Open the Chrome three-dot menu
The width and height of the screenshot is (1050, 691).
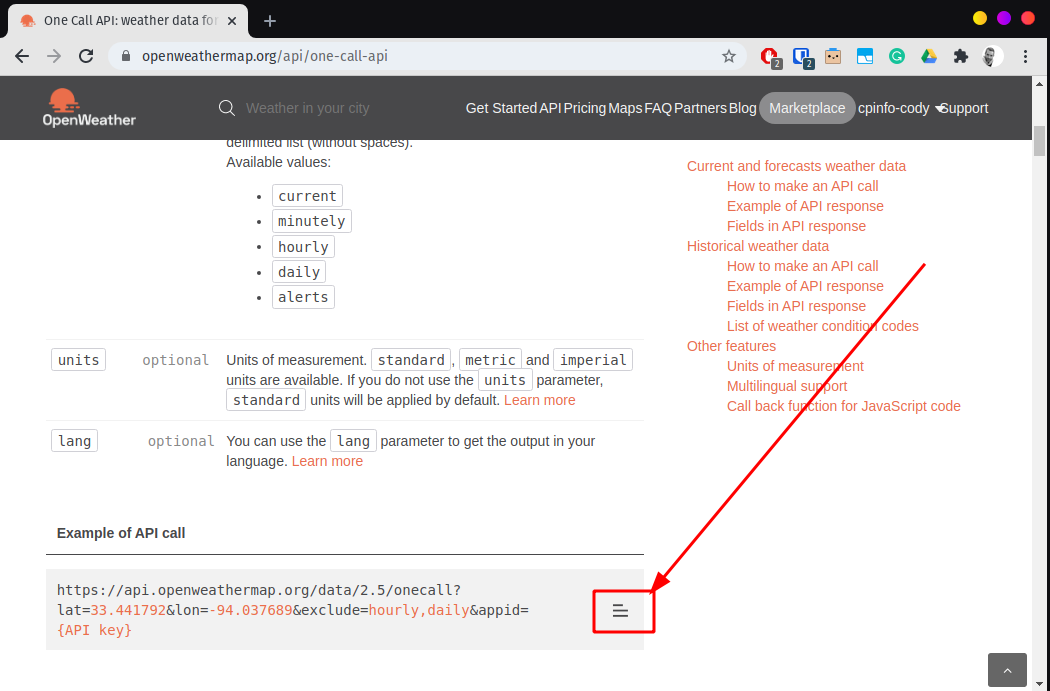coord(1024,56)
